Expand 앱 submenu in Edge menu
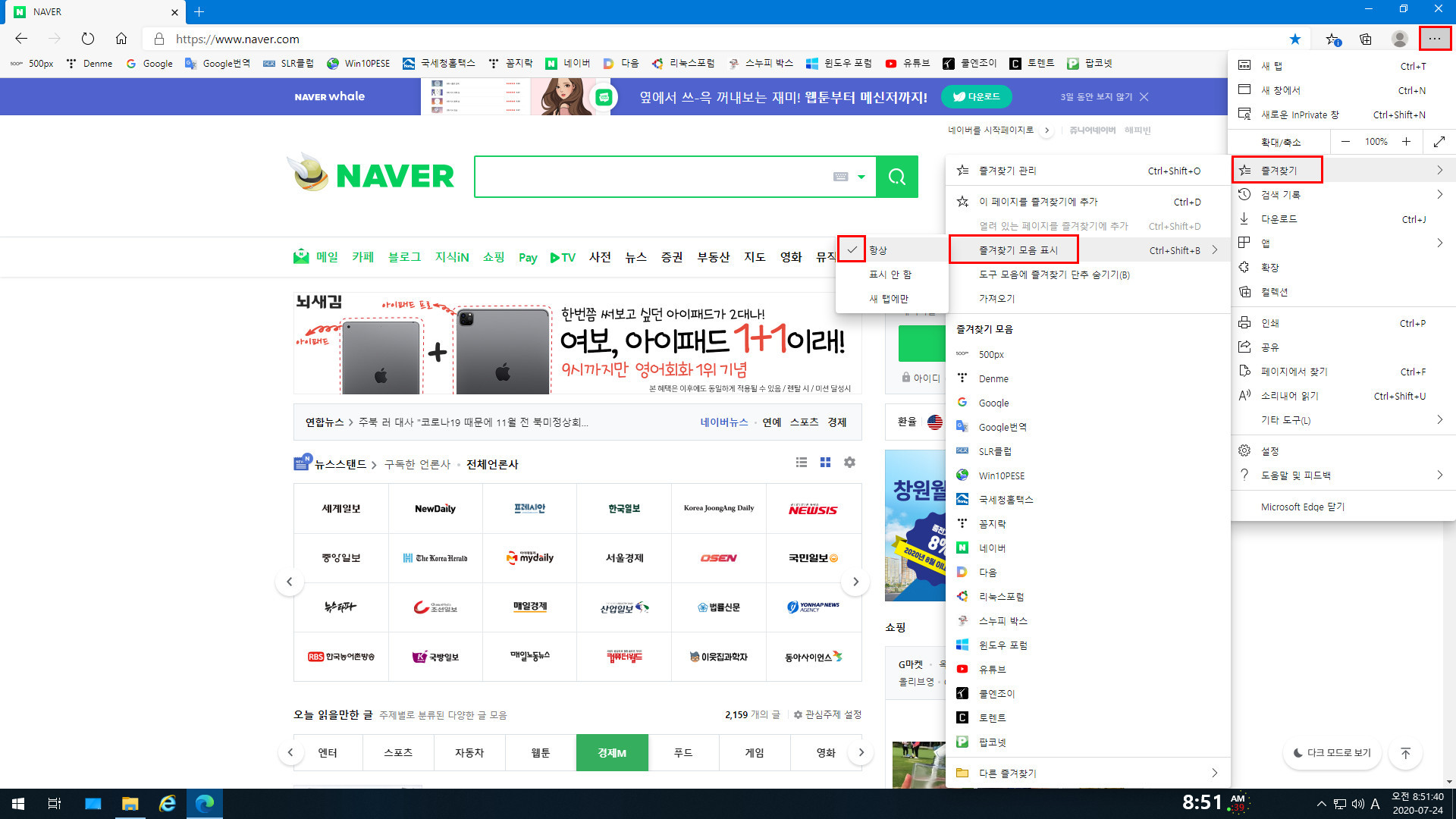Screen dimensions: 1456x819 point(1343,243)
